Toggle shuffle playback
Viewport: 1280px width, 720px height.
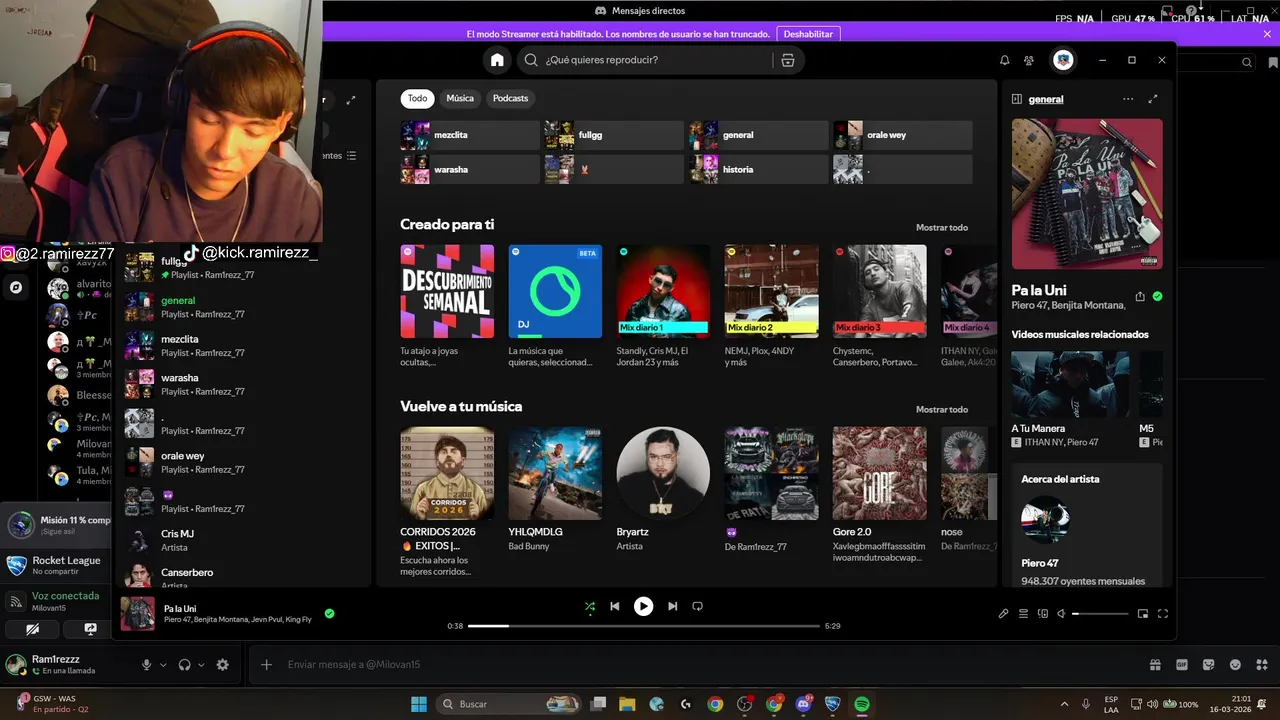(589, 606)
